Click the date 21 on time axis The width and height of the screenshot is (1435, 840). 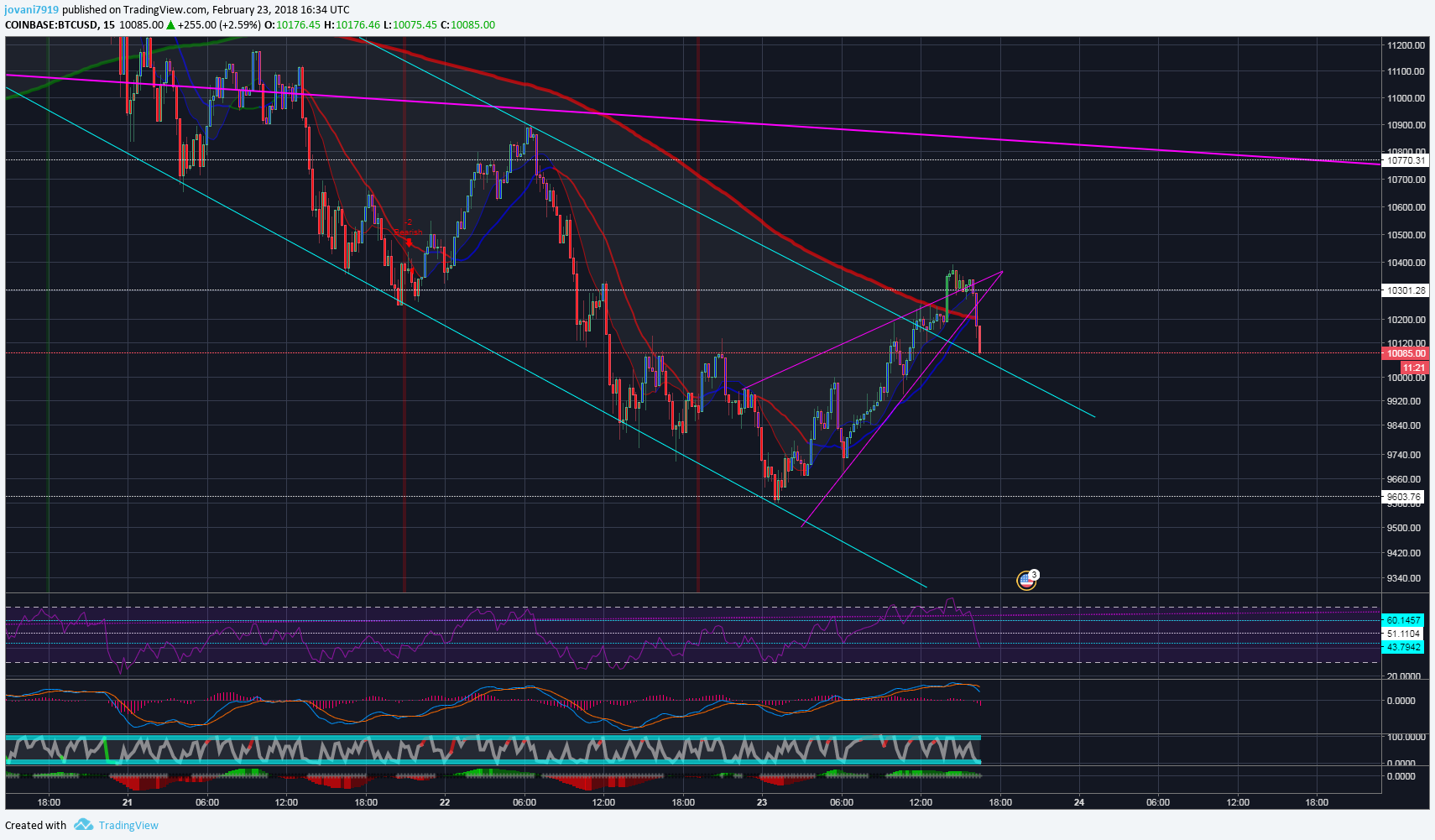(x=128, y=802)
